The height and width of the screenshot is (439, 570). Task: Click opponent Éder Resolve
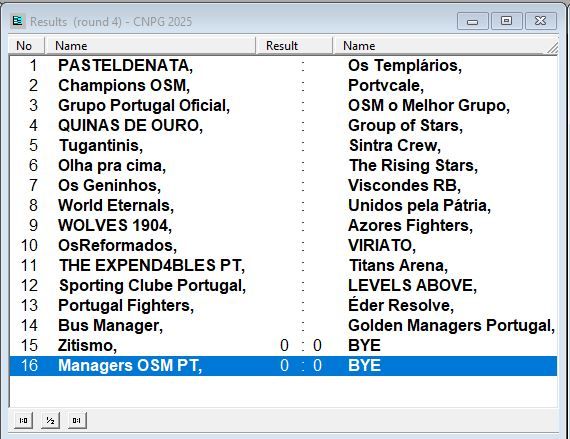(x=401, y=305)
